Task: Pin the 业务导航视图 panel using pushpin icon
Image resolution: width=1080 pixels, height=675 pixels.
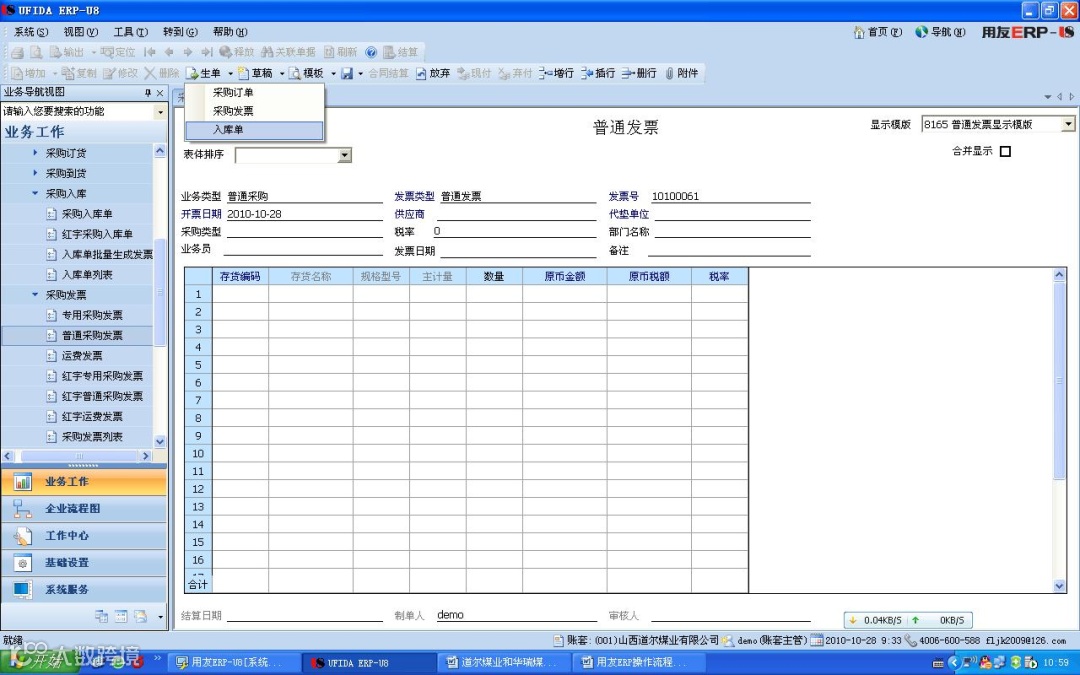Action: pyautogui.click(x=147, y=93)
